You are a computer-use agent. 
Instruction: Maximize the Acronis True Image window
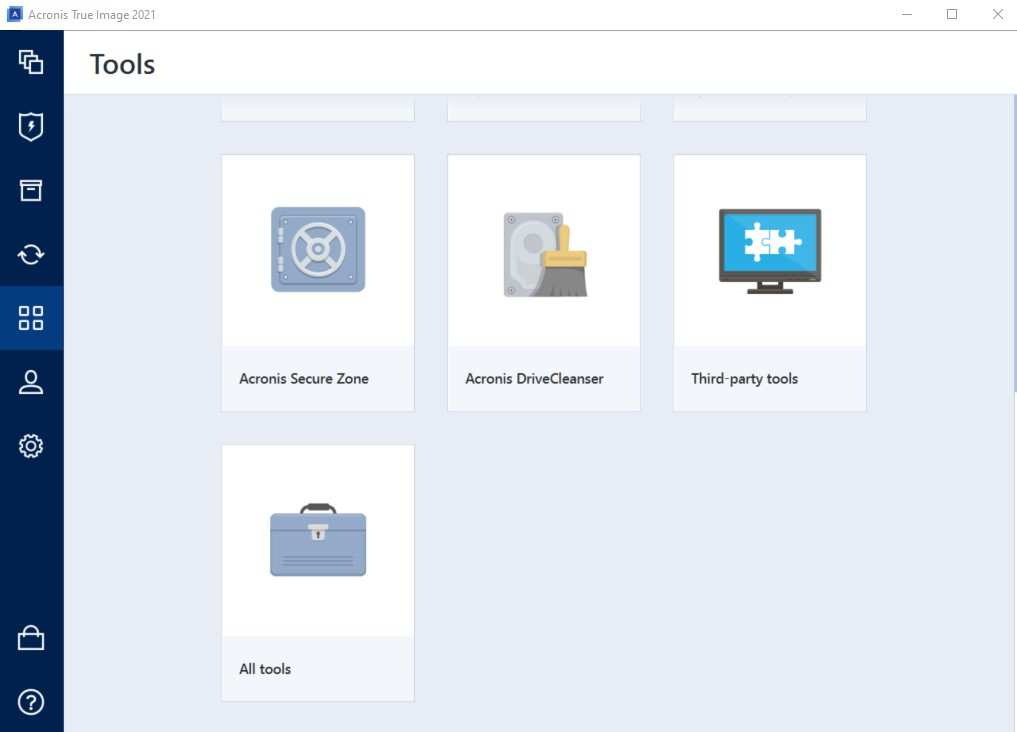pos(951,14)
